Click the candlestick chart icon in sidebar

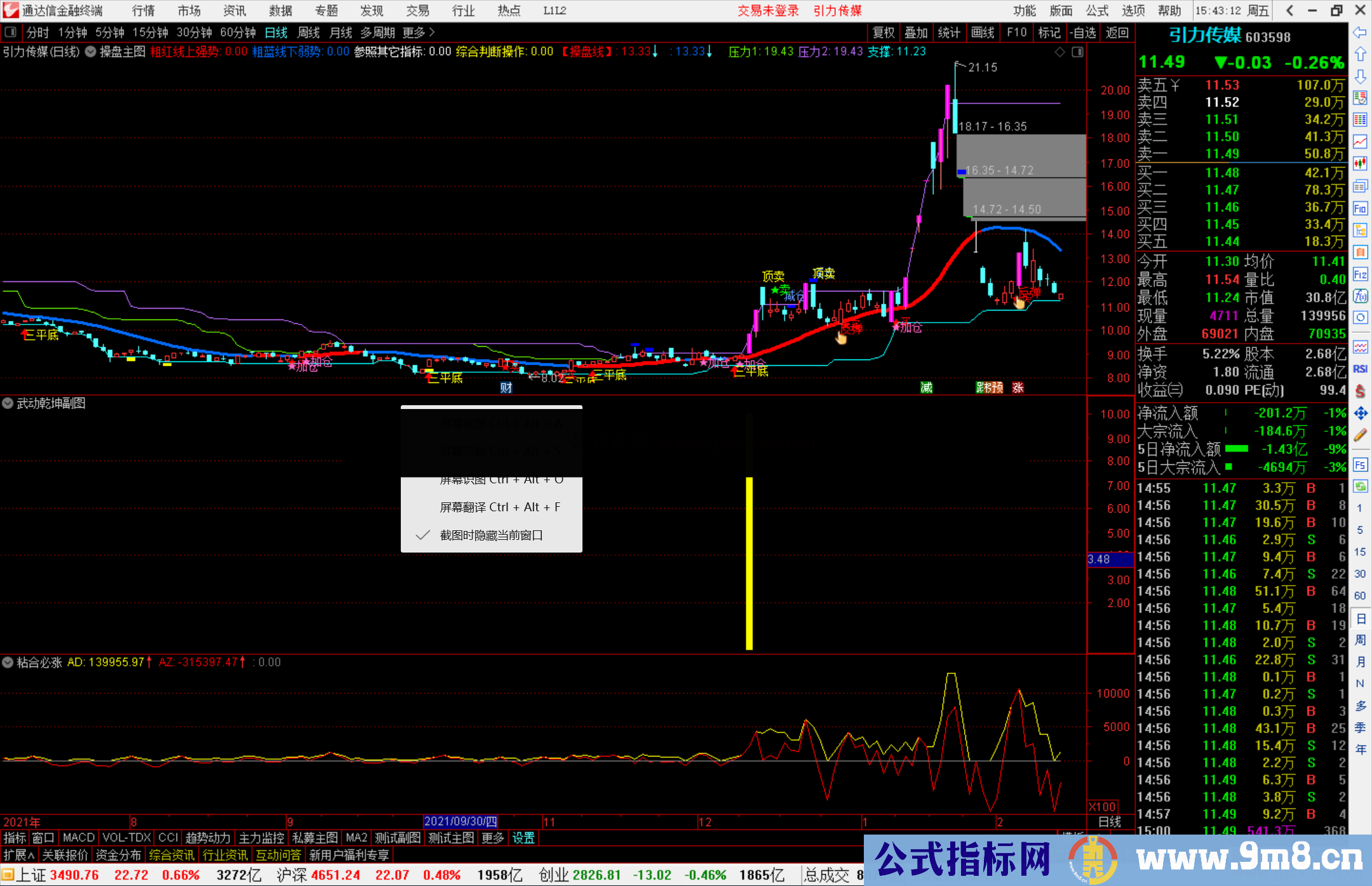pyautogui.click(x=1360, y=163)
